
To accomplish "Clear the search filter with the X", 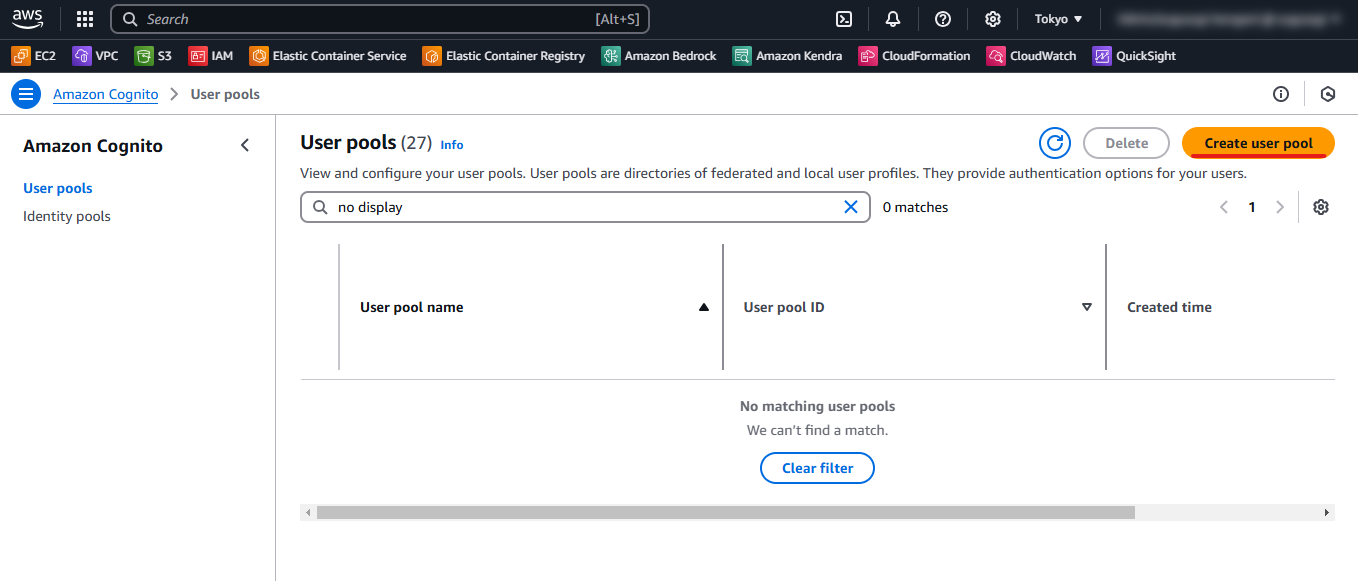I will (x=851, y=207).
